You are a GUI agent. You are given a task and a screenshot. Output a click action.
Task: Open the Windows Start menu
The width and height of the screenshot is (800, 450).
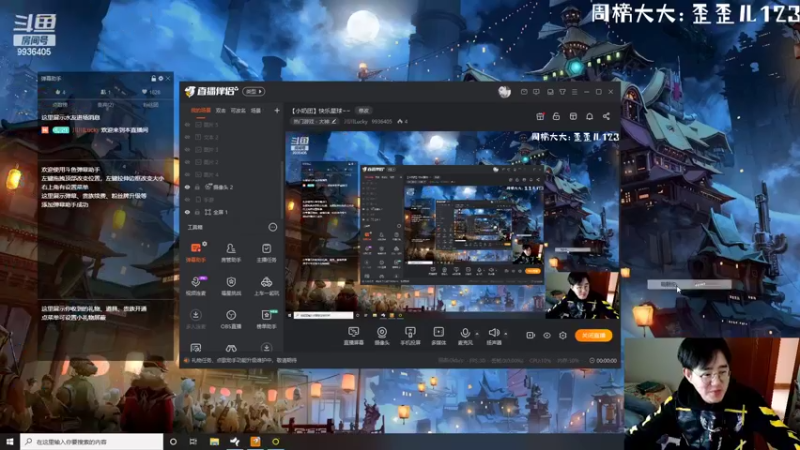pyautogui.click(x=10, y=441)
